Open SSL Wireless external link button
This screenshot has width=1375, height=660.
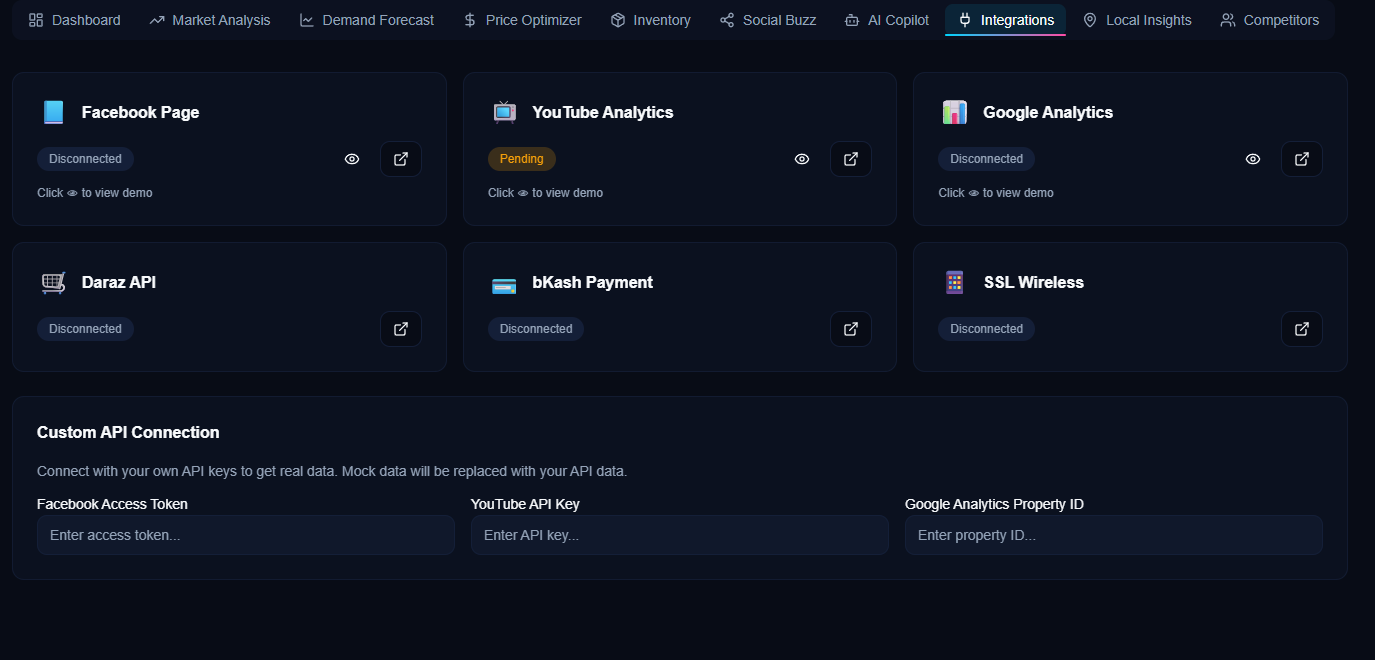pyautogui.click(x=1302, y=329)
